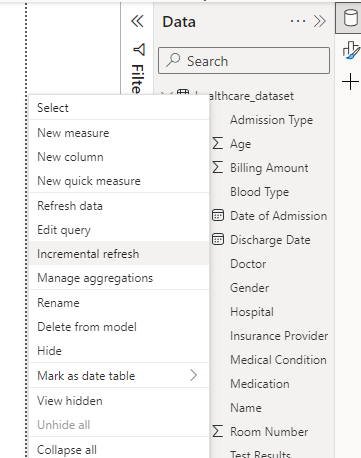Select the Hospital field

coord(252,312)
